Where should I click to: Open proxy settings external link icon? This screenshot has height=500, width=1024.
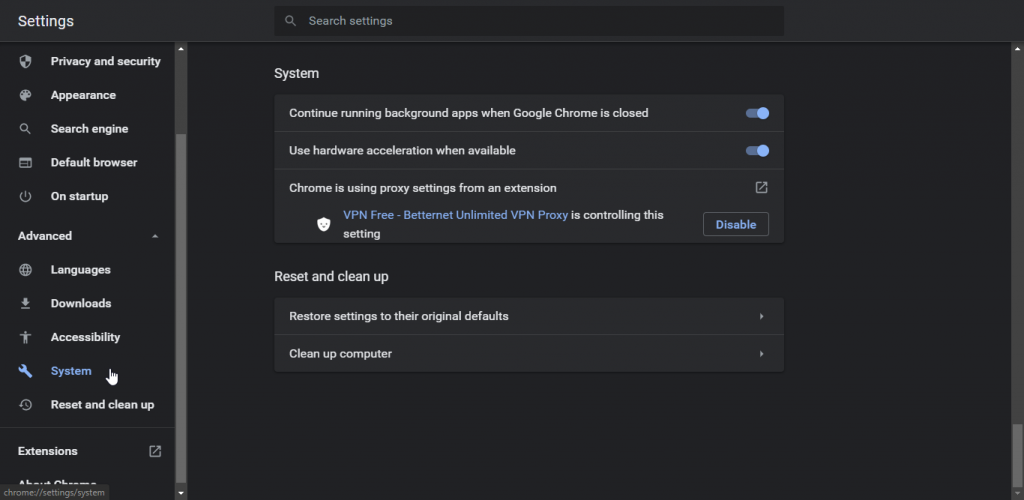[761, 188]
